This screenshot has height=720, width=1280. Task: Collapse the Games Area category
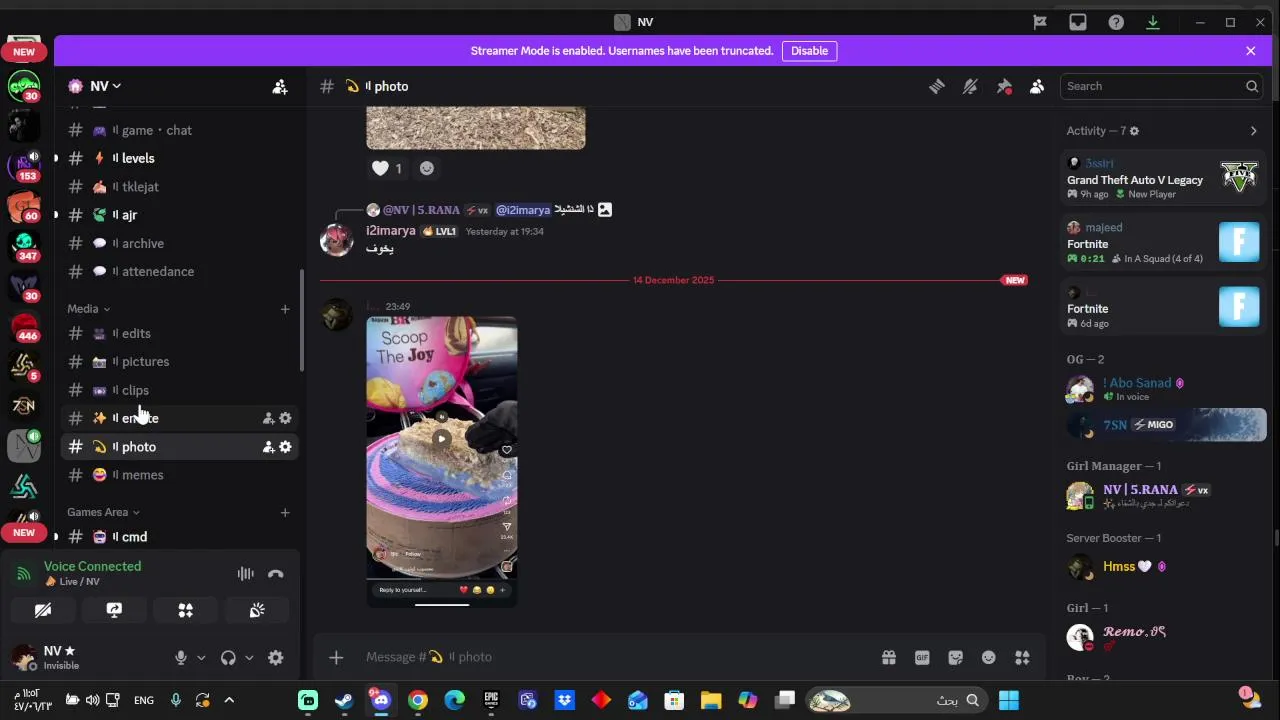pyautogui.click(x=103, y=512)
